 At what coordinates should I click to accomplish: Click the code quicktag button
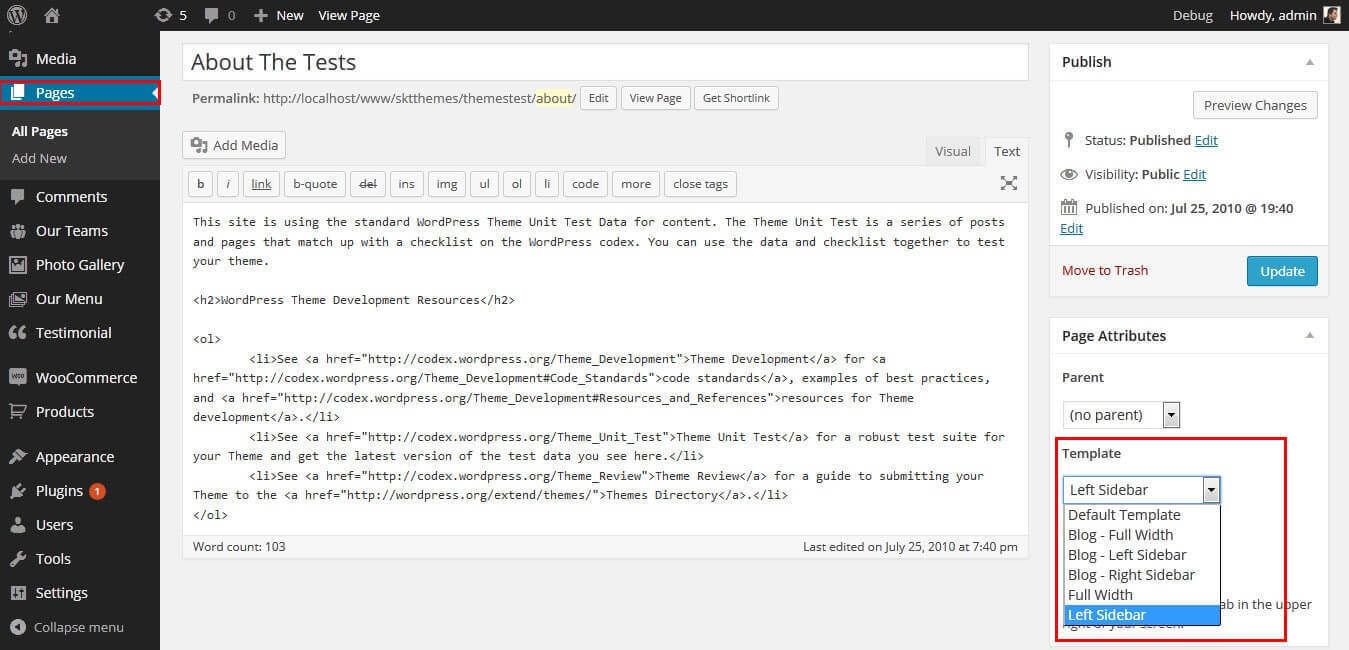(x=586, y=184)
